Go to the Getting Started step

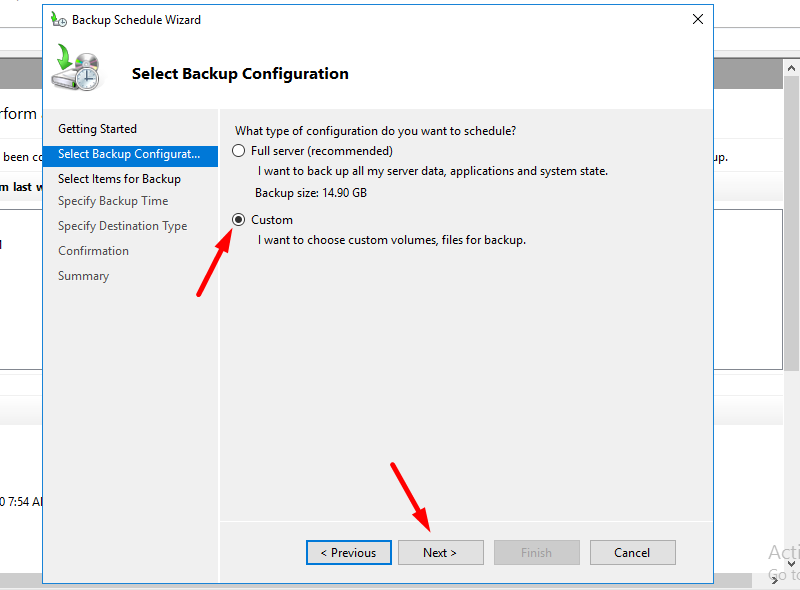[x=97, y=129]
